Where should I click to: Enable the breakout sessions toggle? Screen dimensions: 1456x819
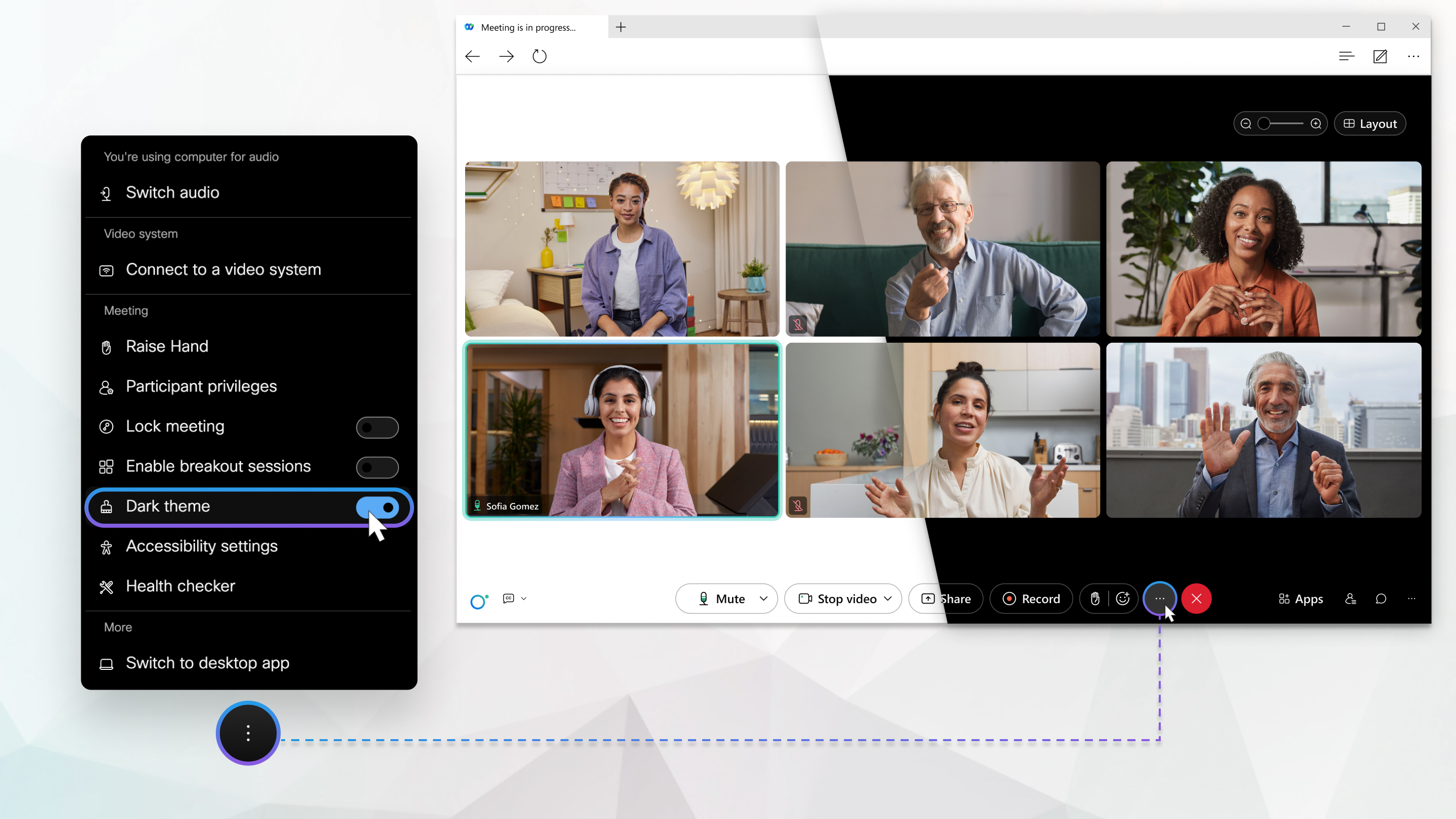tap(377, 467)
